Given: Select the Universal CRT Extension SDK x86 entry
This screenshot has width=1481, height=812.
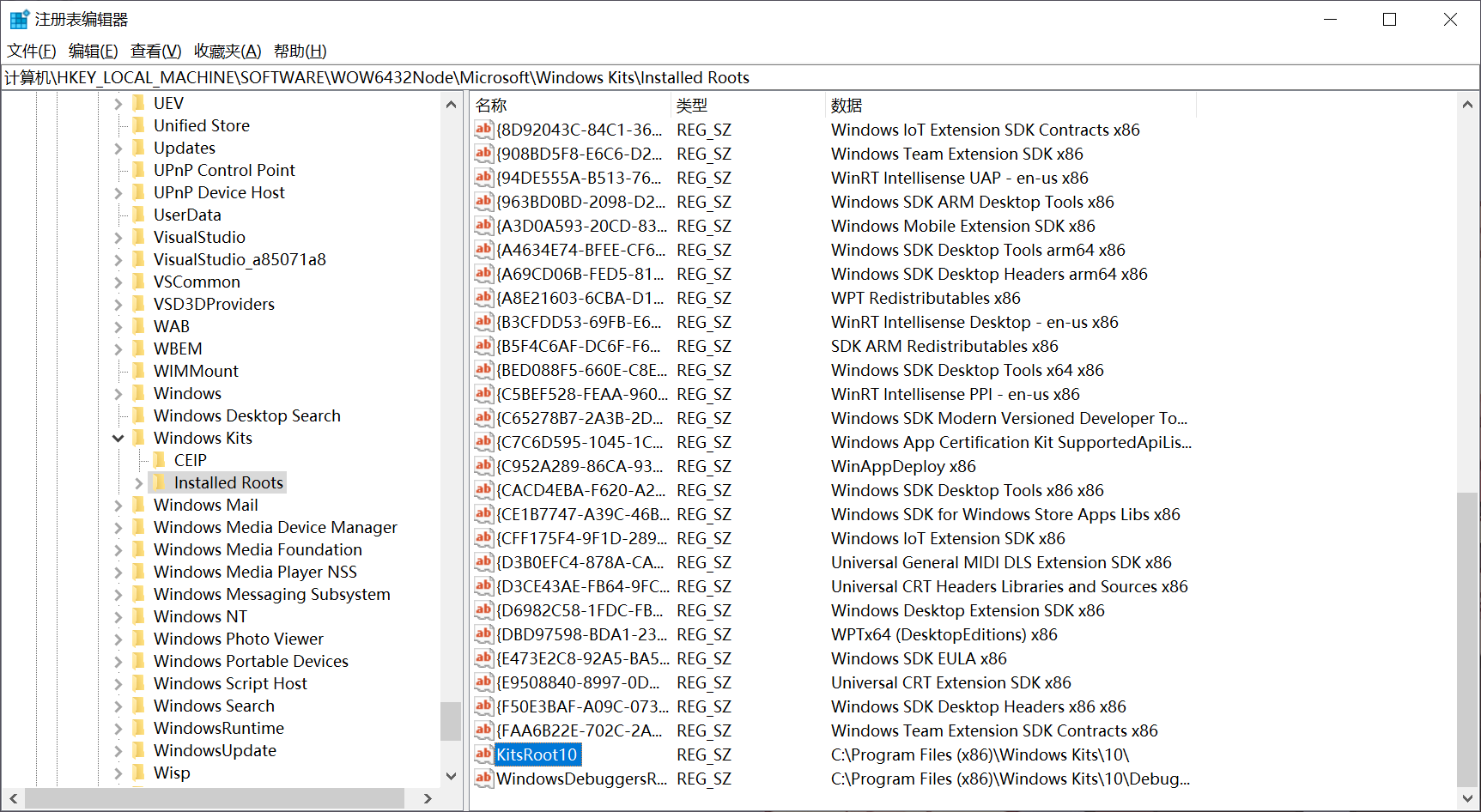Looking at the screenshot, I should pos(951,682).
